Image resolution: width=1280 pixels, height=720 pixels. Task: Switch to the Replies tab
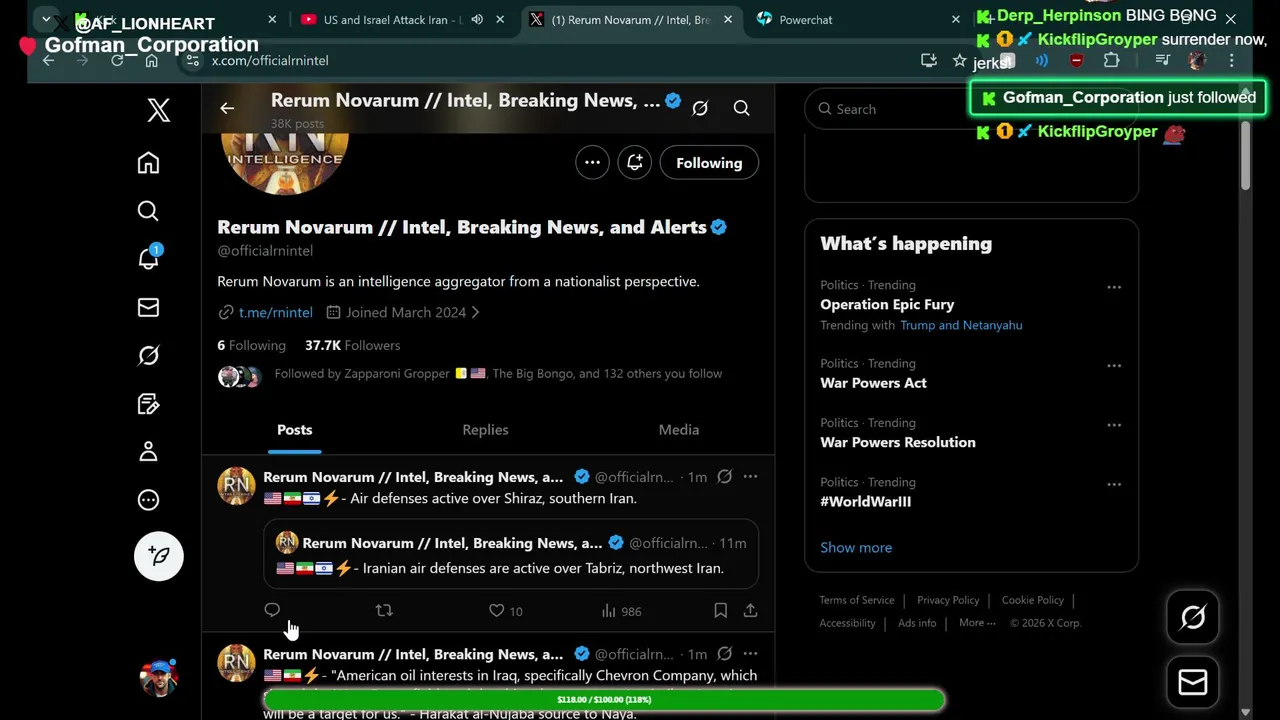[485, 430]
